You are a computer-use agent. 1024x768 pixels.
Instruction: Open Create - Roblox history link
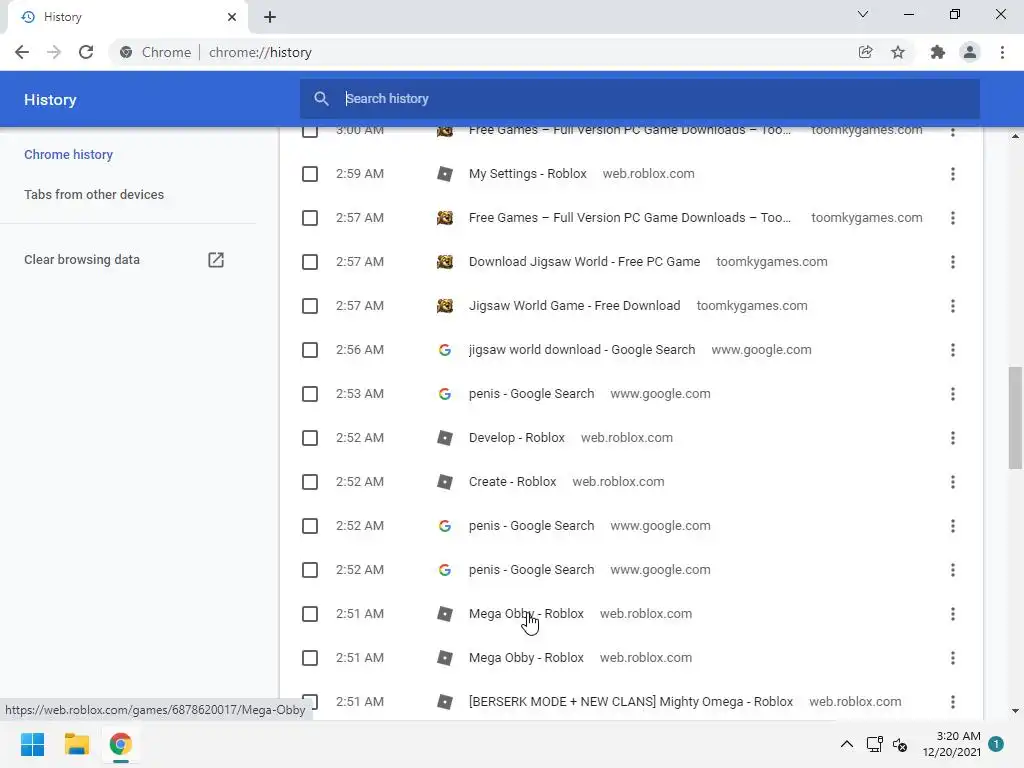point(513,482)
